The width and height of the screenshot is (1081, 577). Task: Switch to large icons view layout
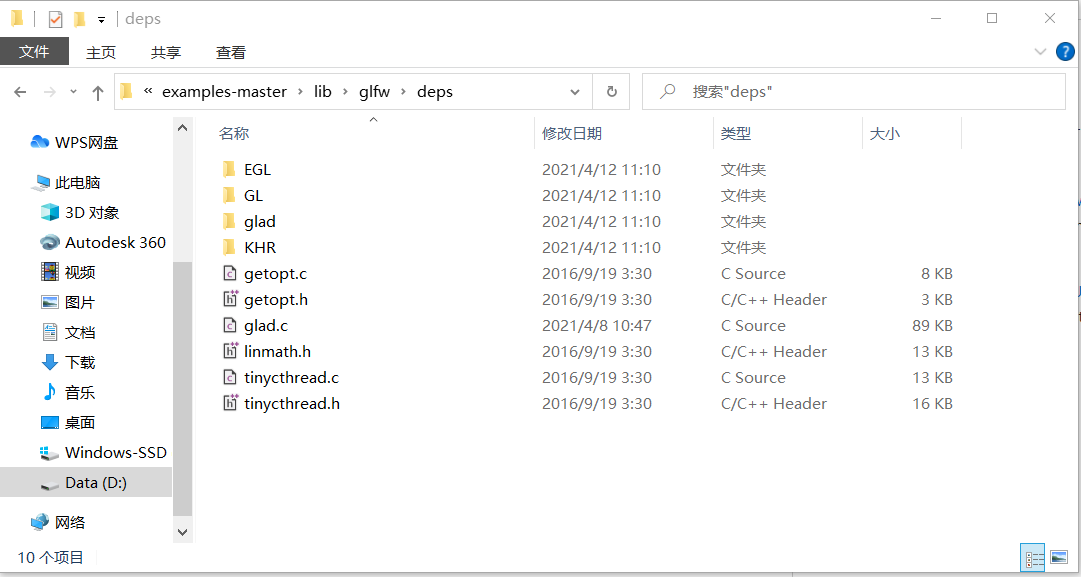[1058, 557]
